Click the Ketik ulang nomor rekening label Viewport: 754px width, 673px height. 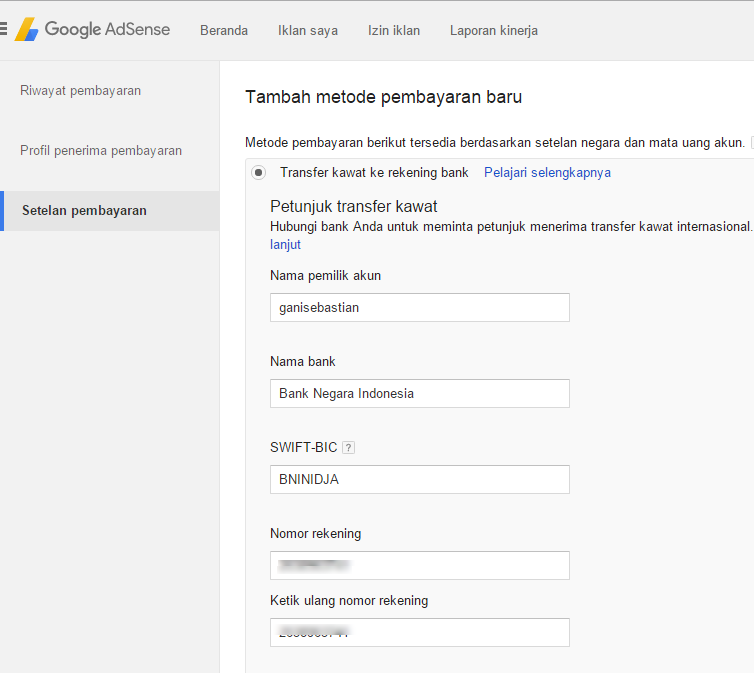point(349,600)
